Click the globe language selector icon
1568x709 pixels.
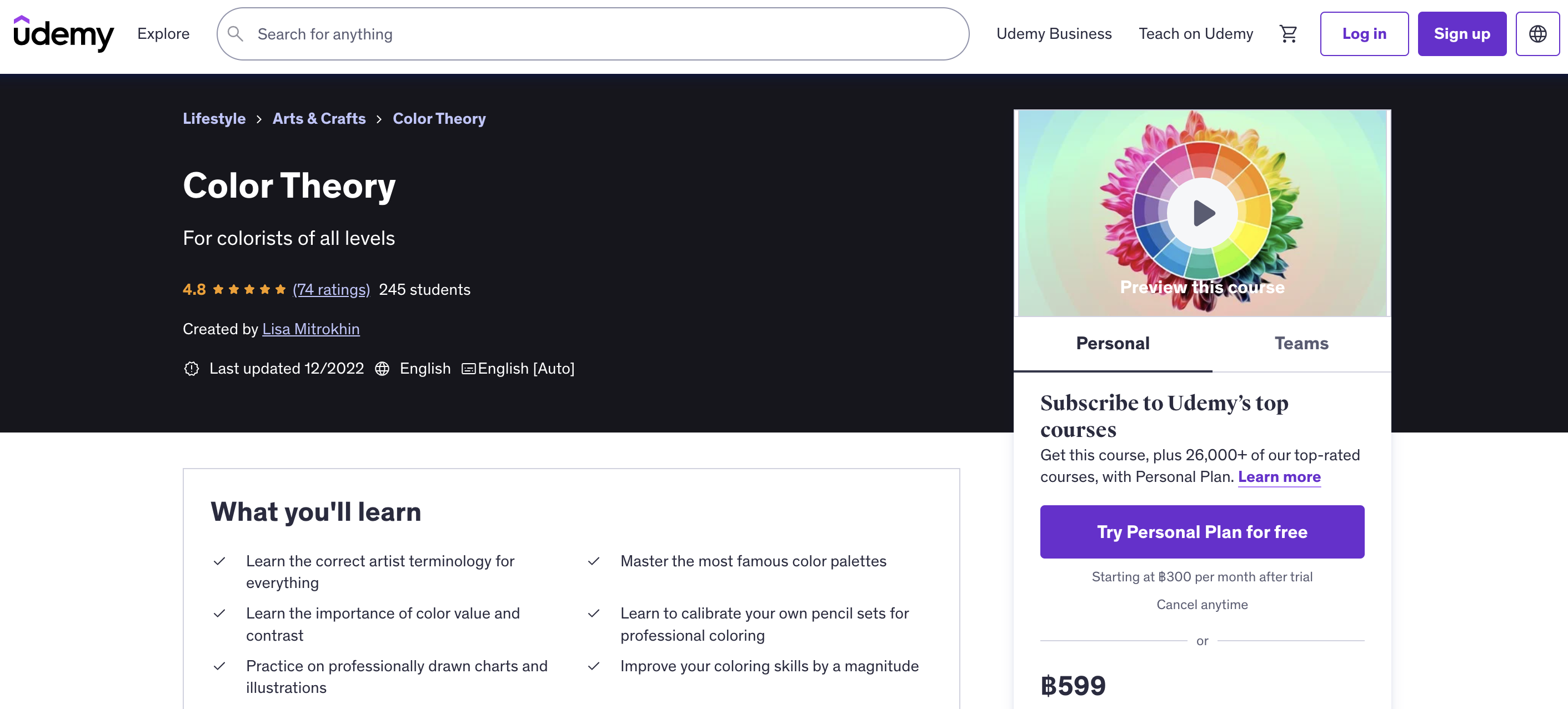coord(1537,34)
